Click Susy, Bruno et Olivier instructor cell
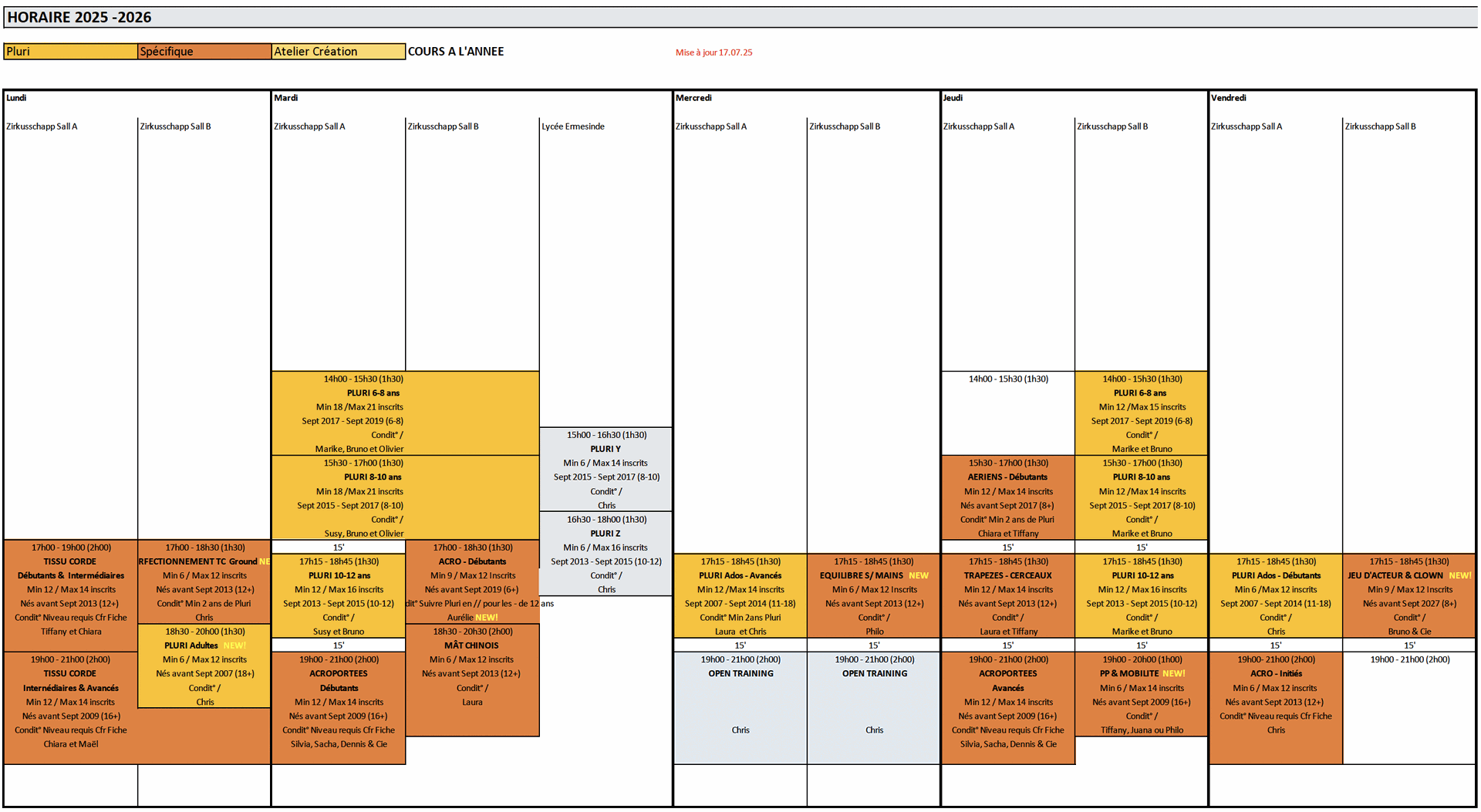 point(364,534)
